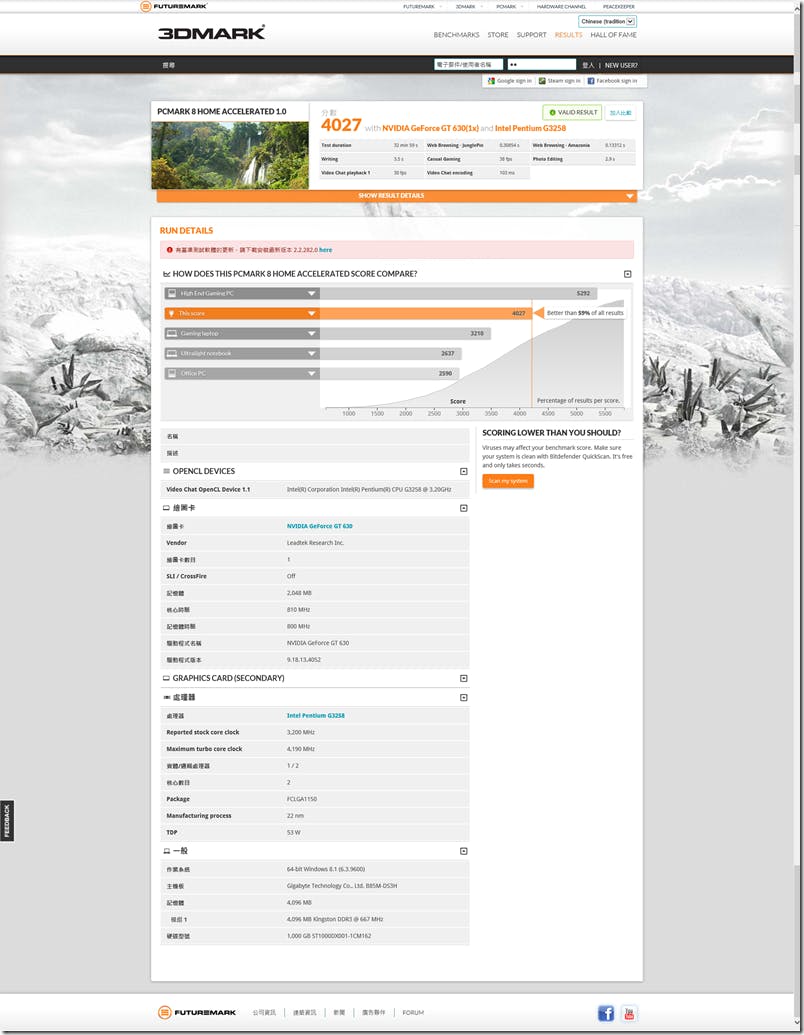Click the monitor icon beside High End Gaming PC
This screenshot has width=804, height=1035.
point(172,293)
